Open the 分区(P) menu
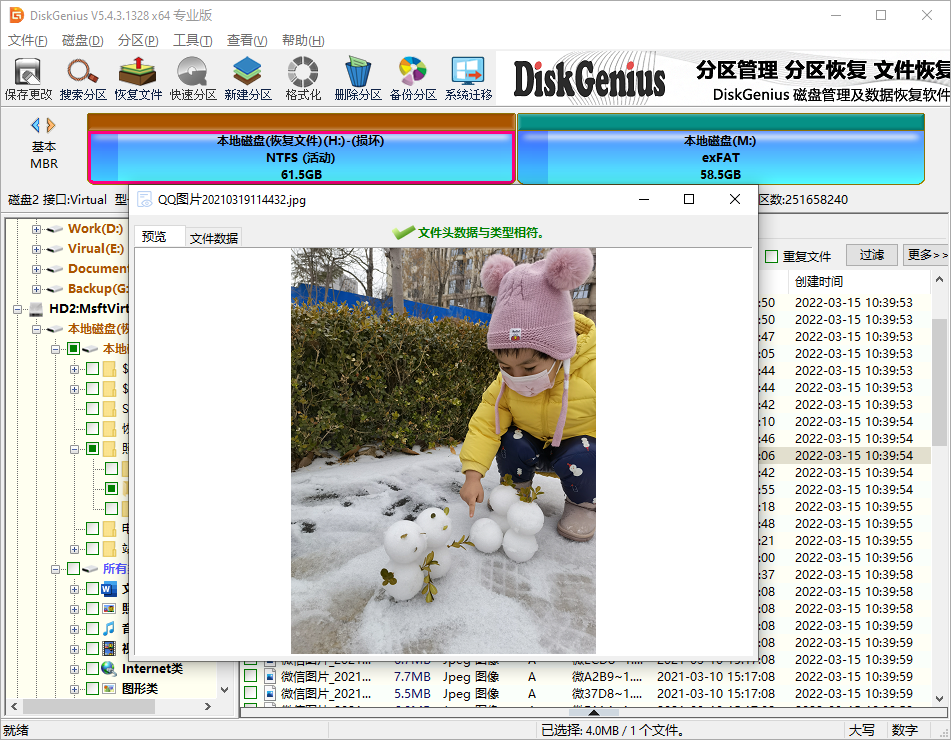Screen dimensions: 951x740 pyautogui.click(x=138, y=41)
